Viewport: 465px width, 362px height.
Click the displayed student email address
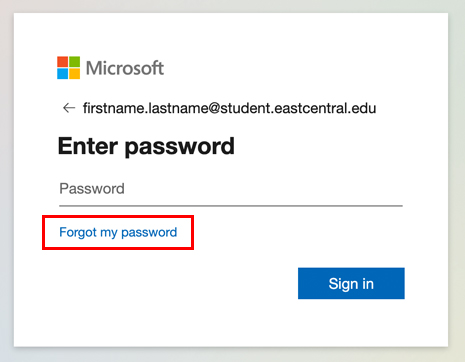click(x=229, y=108)
